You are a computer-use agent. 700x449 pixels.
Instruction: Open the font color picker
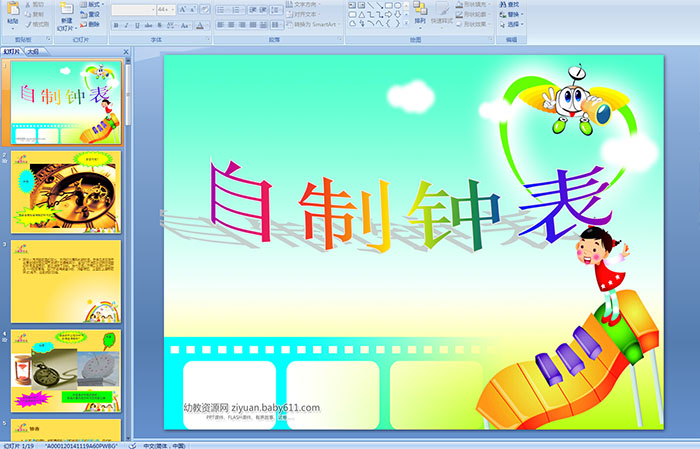coord(201,24)
